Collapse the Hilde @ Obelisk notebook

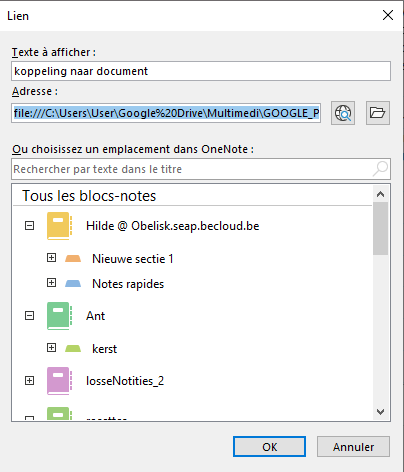click(x=30, y=226)
